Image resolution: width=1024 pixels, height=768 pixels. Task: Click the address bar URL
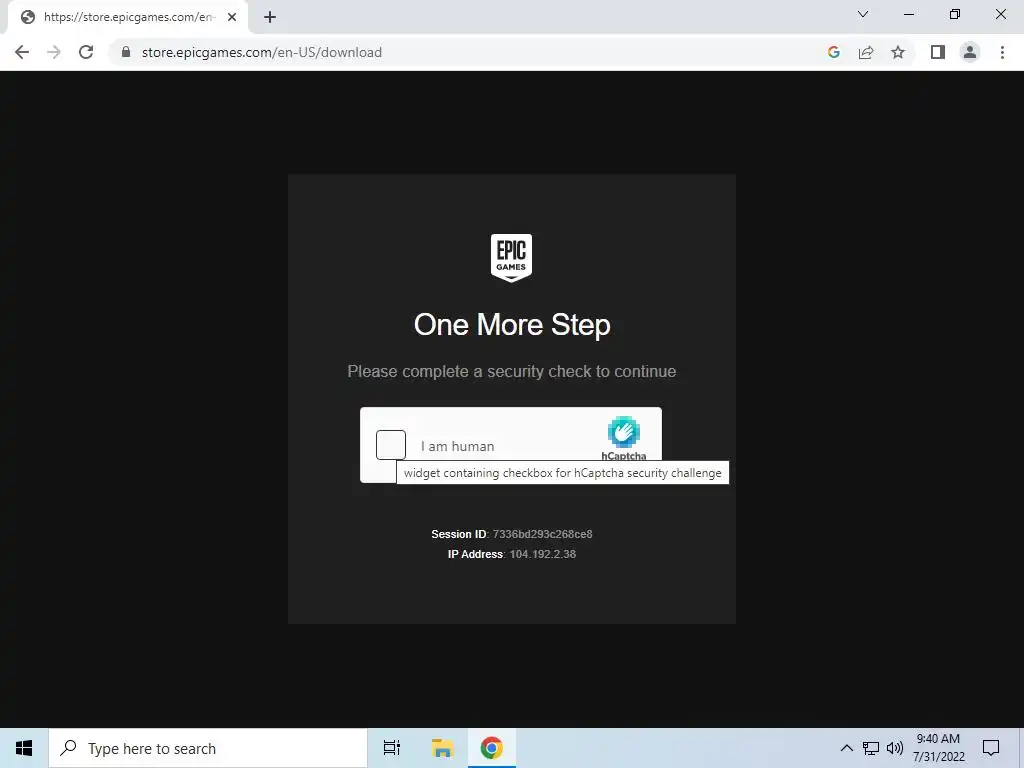(262, 52)
